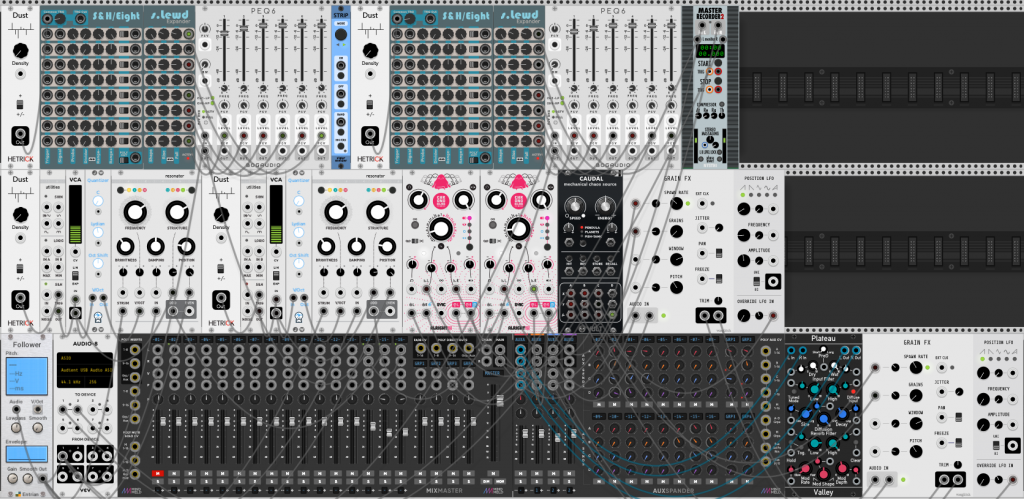Click the Lowpass knob on Follower
This screenshot has width=1024, height=499.
point(16,427)
